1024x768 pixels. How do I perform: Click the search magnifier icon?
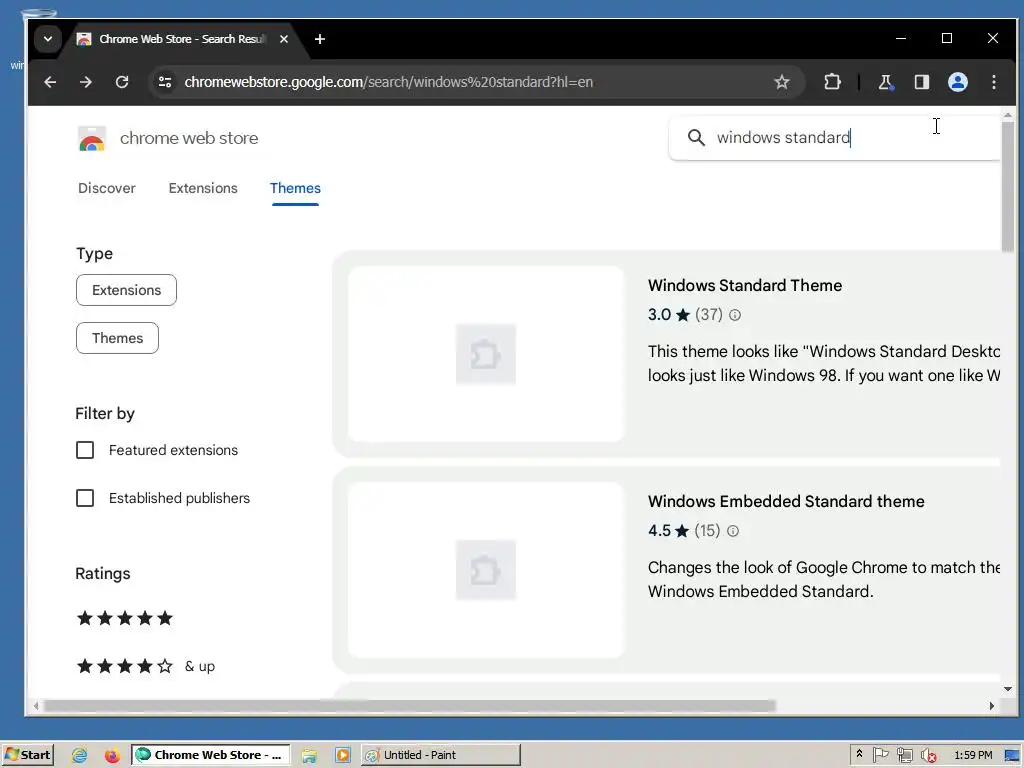pos(696,138)
